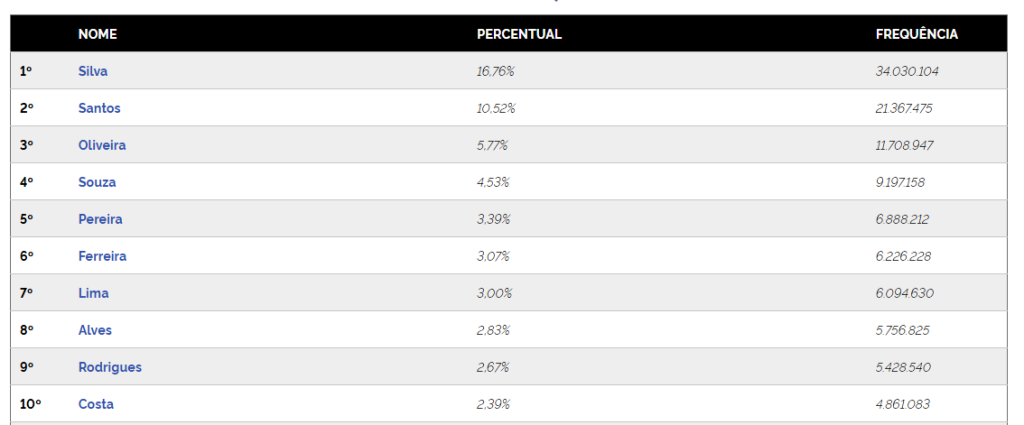The image size is (1024, 425).
Task: Click the Lima surname link
Action: [x=94, y=293]
